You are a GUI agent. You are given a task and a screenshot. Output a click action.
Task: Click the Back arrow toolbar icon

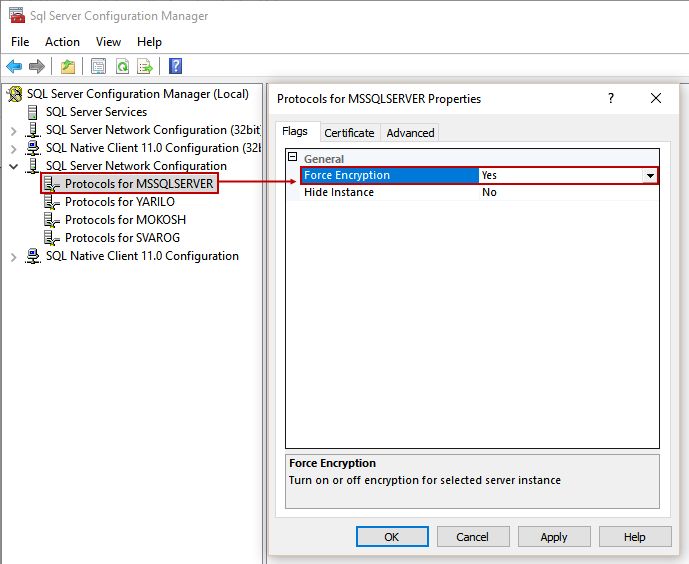(14, 66)
